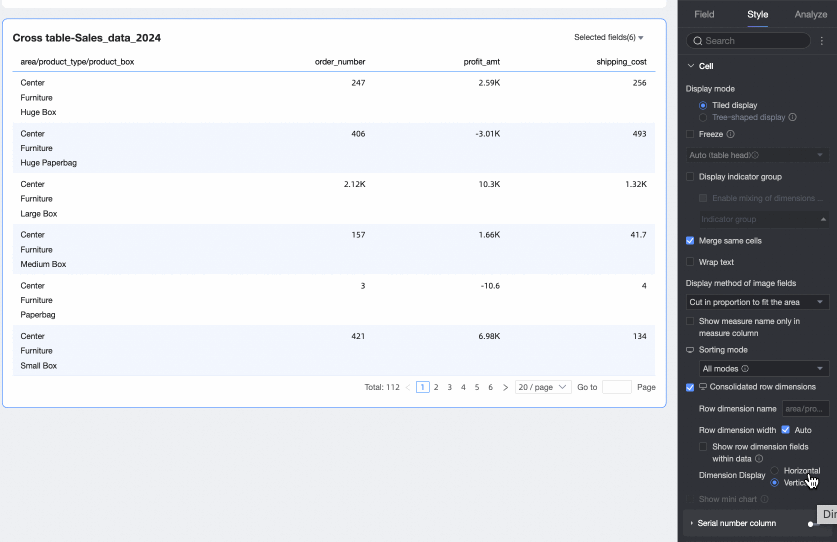Select Tree-shaped display radio option

tap(703, 117)
